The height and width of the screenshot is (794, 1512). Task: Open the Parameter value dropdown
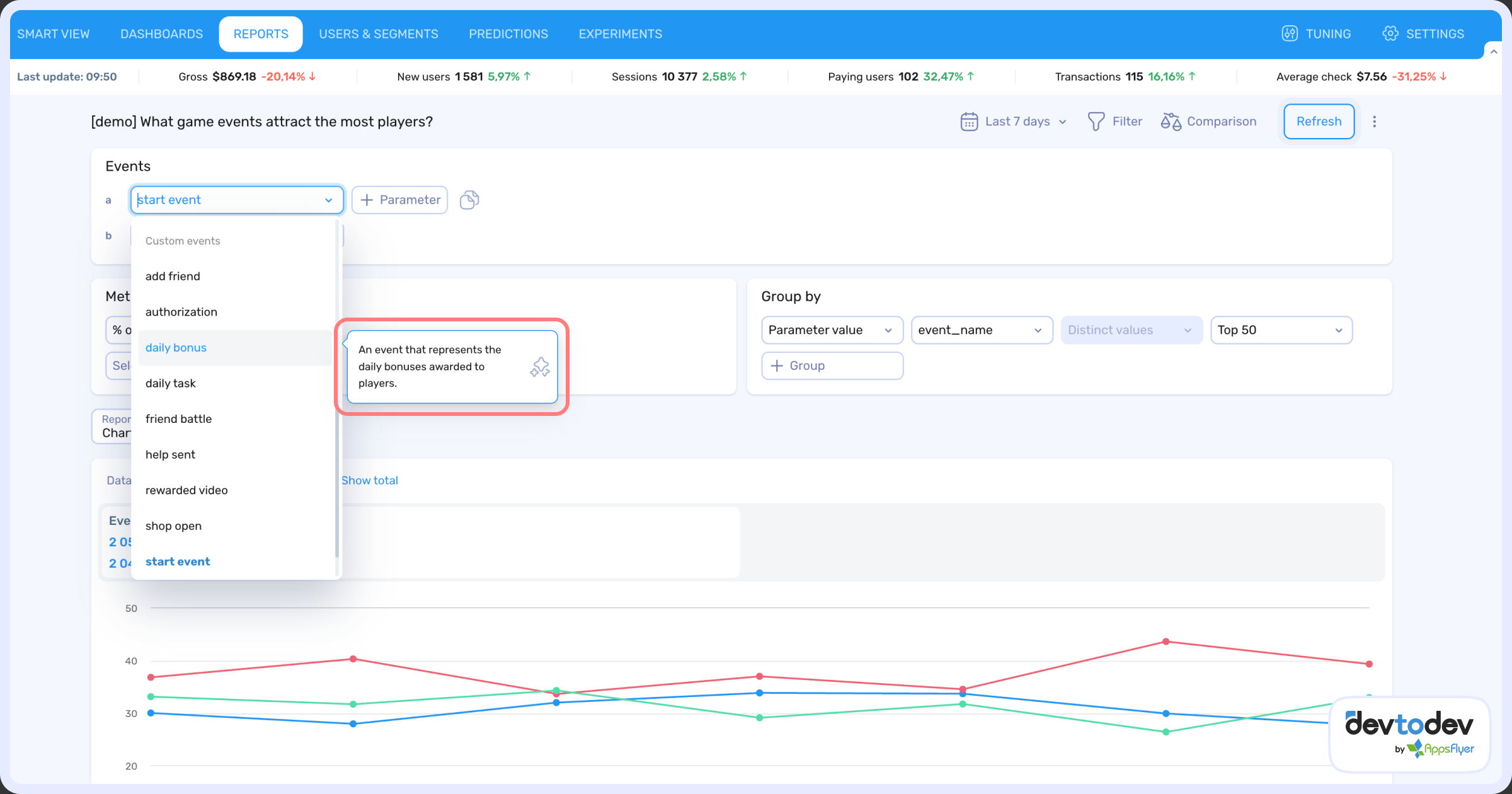point(832,330)
